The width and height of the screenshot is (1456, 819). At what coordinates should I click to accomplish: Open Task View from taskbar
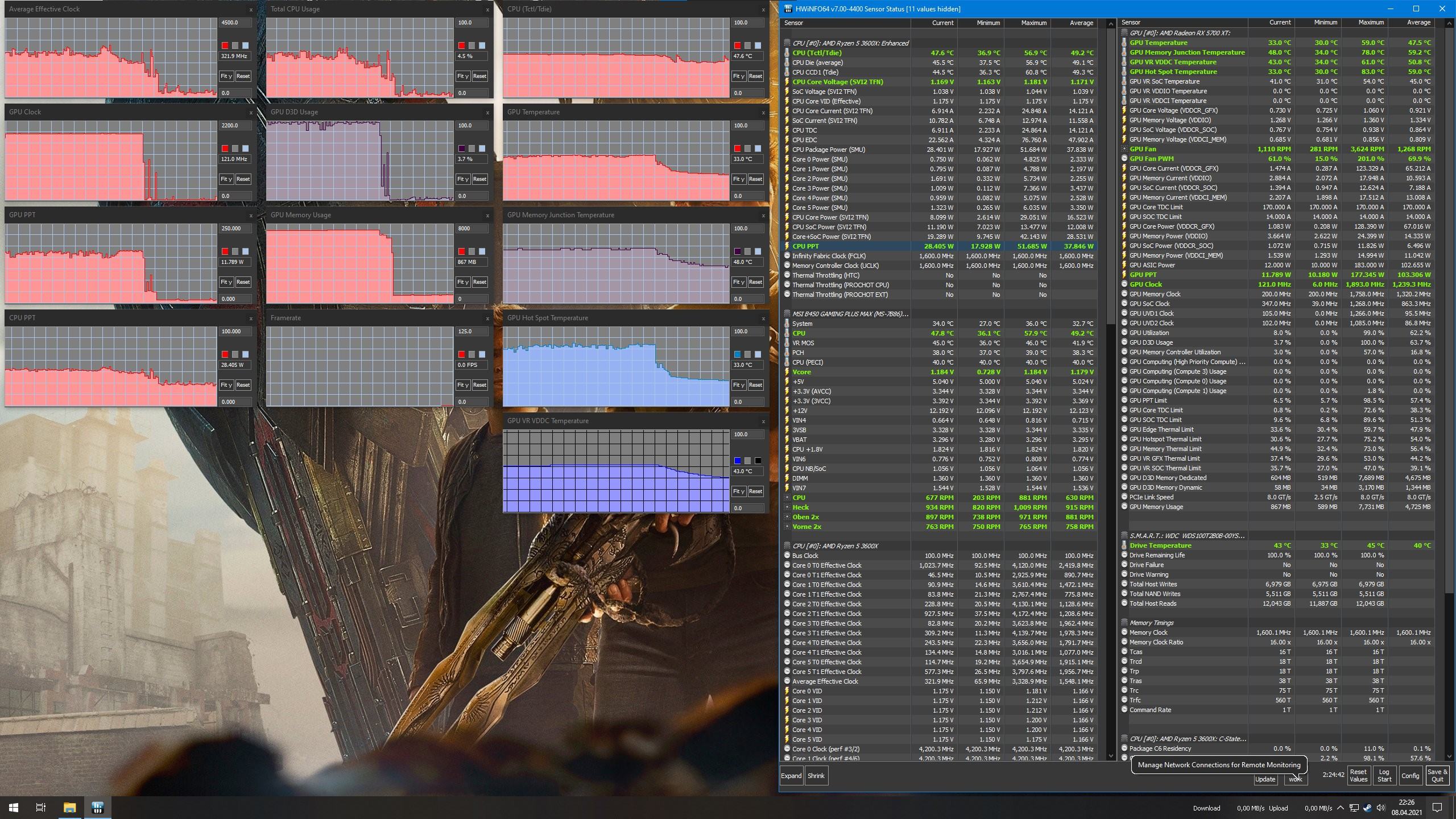tap(41, 808)
